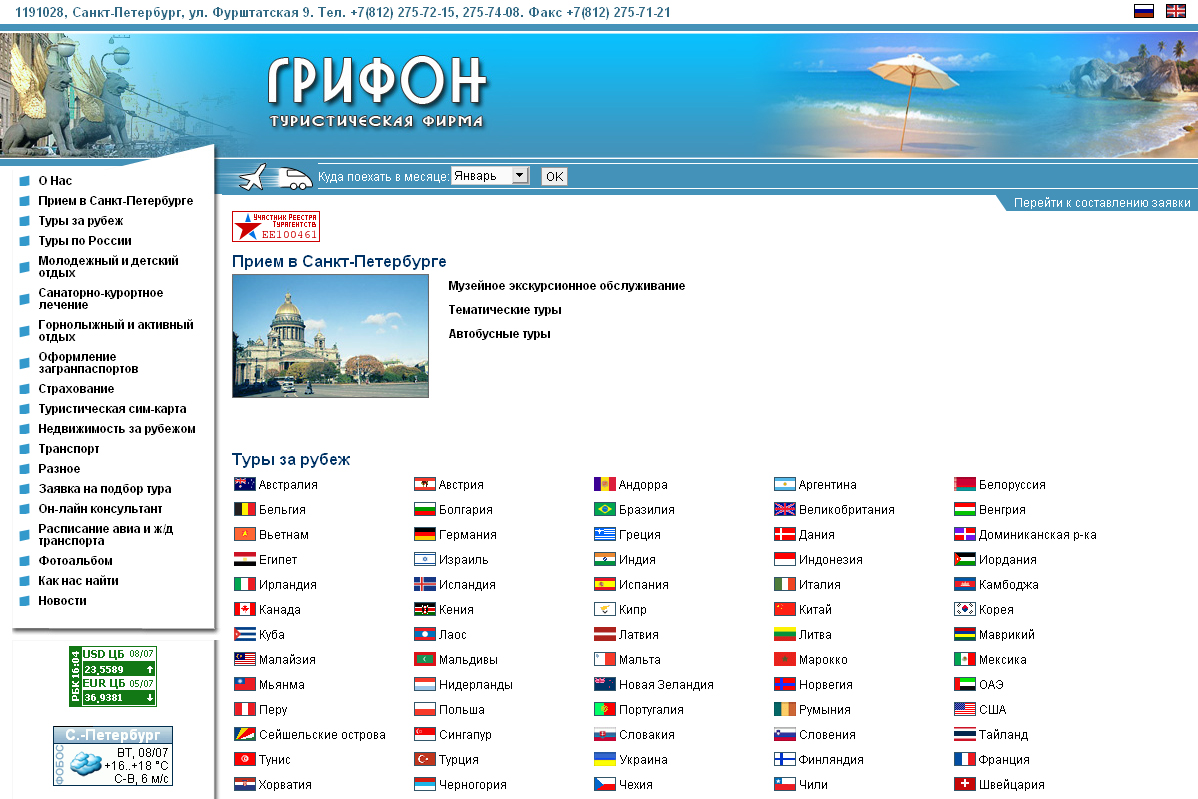Click the St. Isaac's Cathedral photo
The height and width of the screenshot is (799, 1198).
(x=330, y=336)
